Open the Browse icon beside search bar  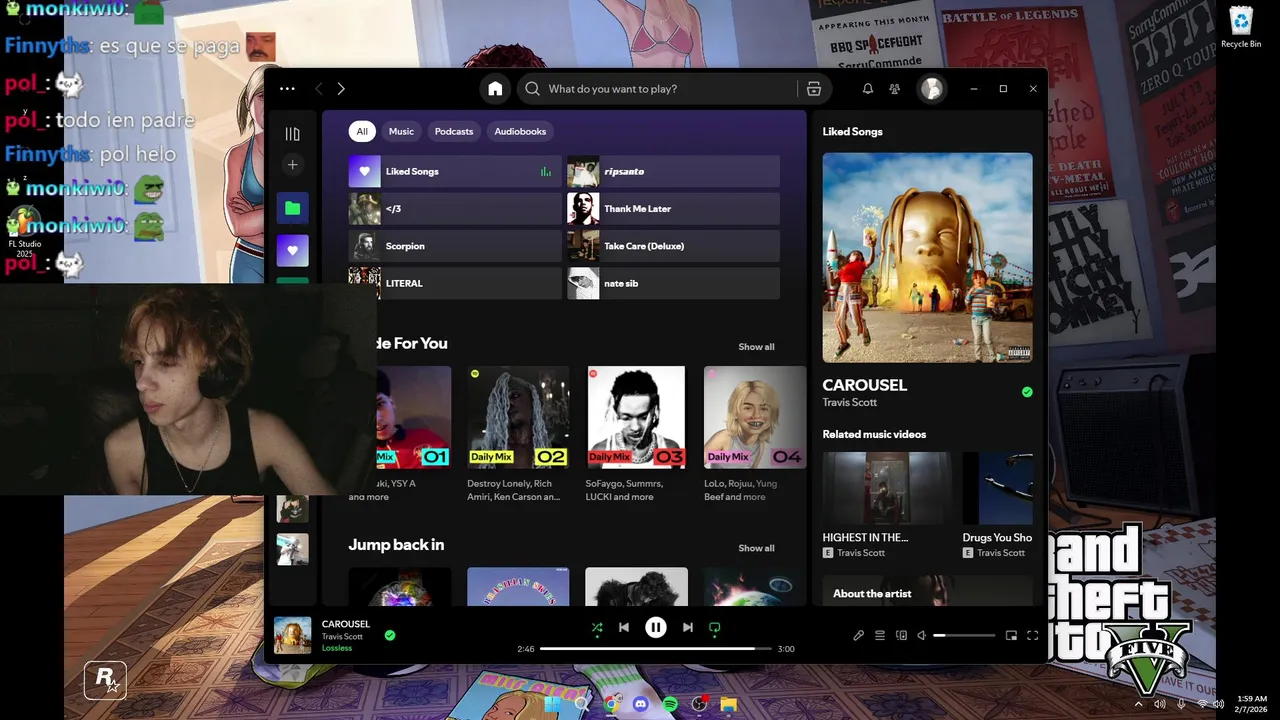coord(814,89)
